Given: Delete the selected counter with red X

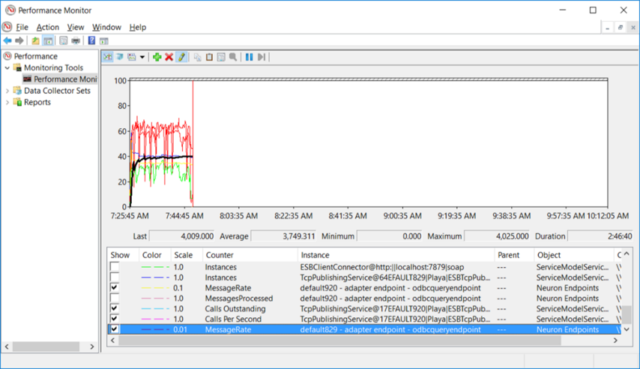Looking at the screenshot, I should 169,57.
